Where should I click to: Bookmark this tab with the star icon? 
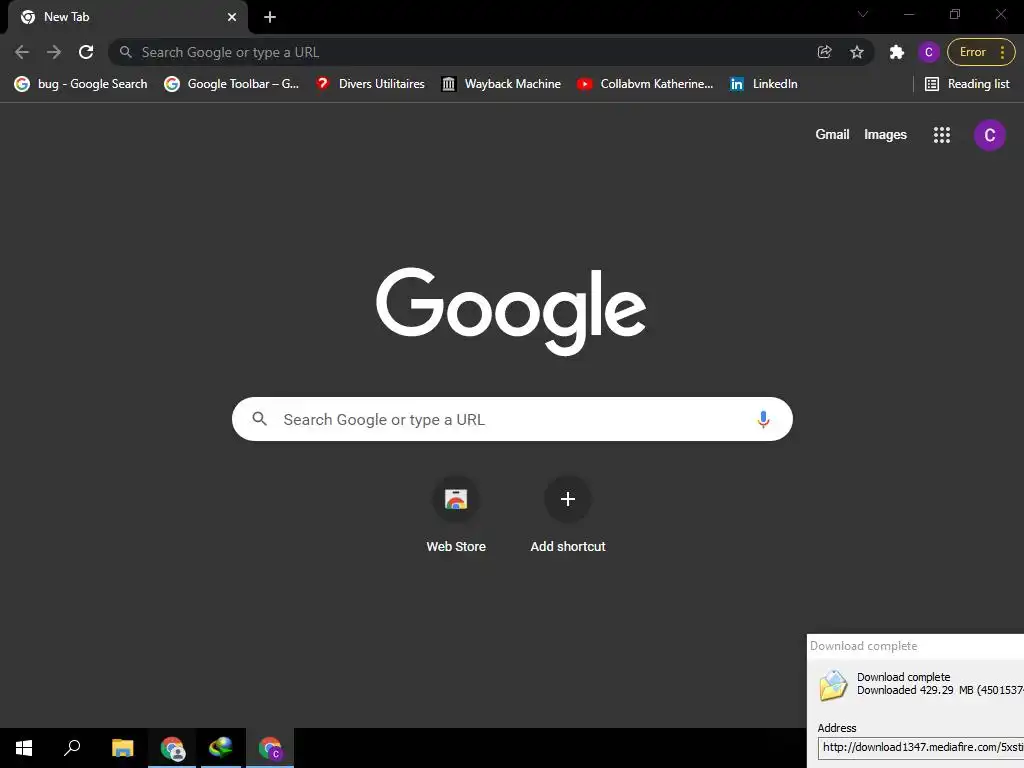tap(857, 52)
